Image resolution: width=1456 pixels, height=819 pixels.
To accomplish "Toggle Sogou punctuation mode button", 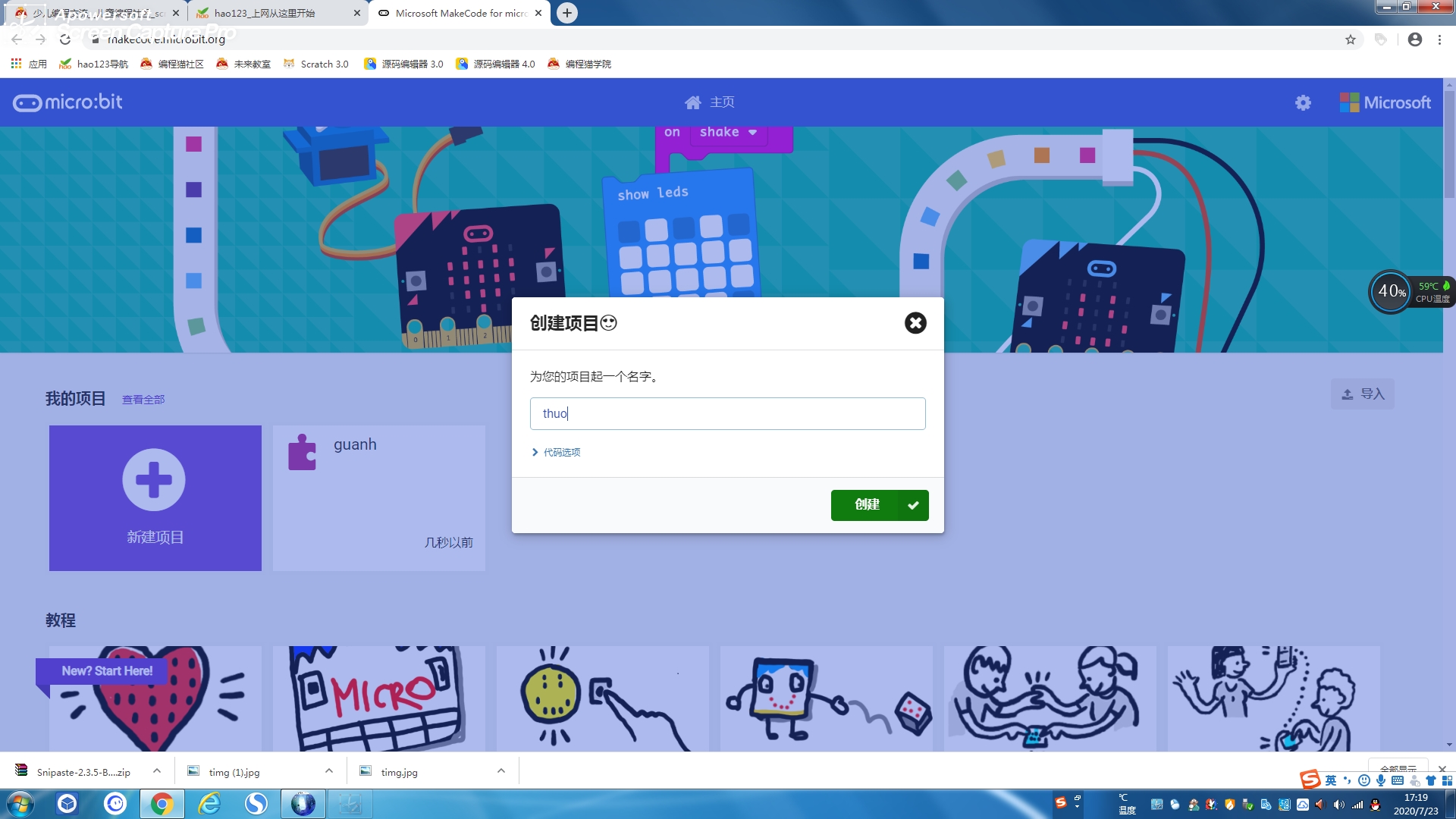I will click(x=1348, y=780).
